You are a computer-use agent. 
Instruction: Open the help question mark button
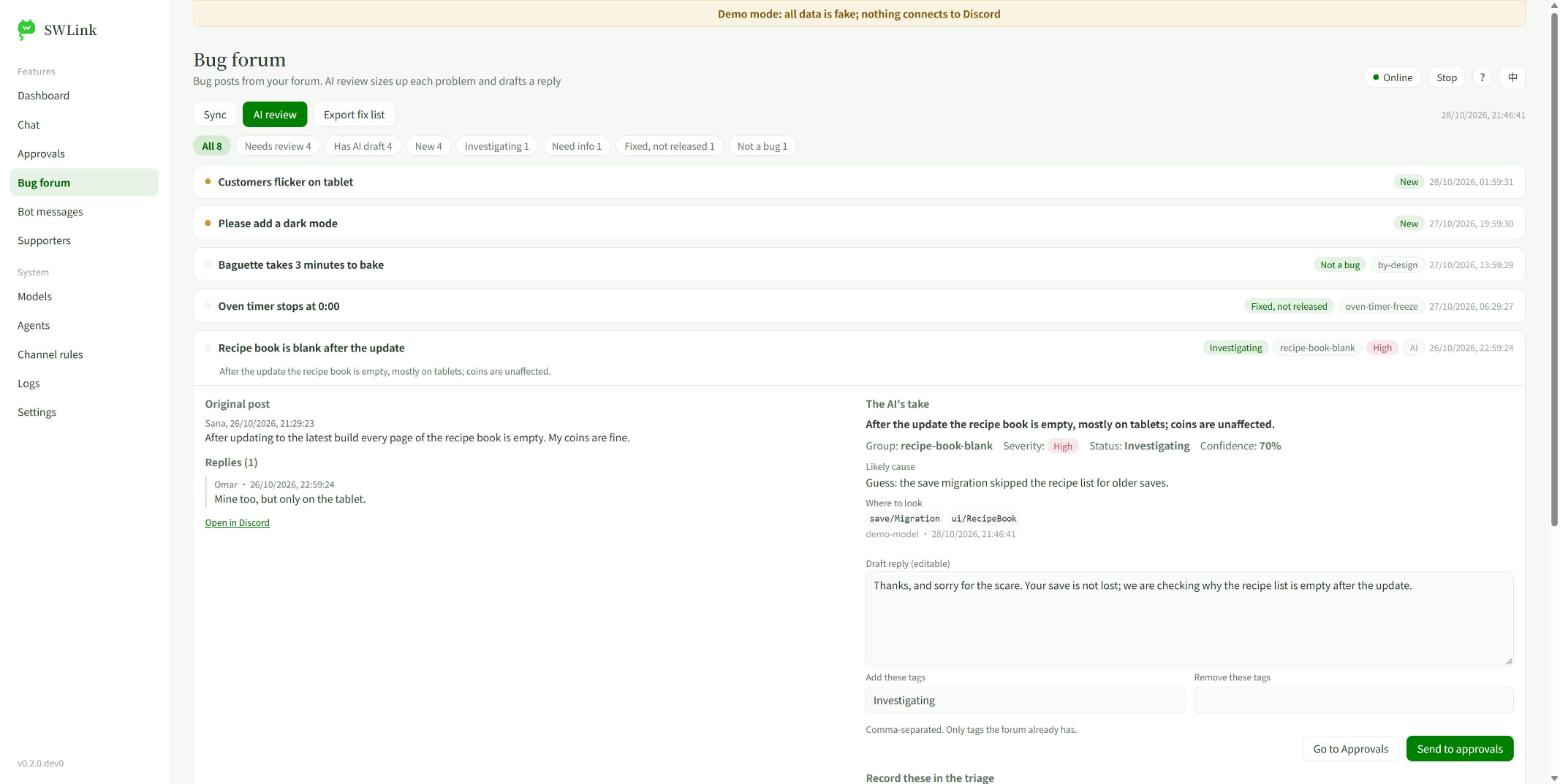(1482, 77)
